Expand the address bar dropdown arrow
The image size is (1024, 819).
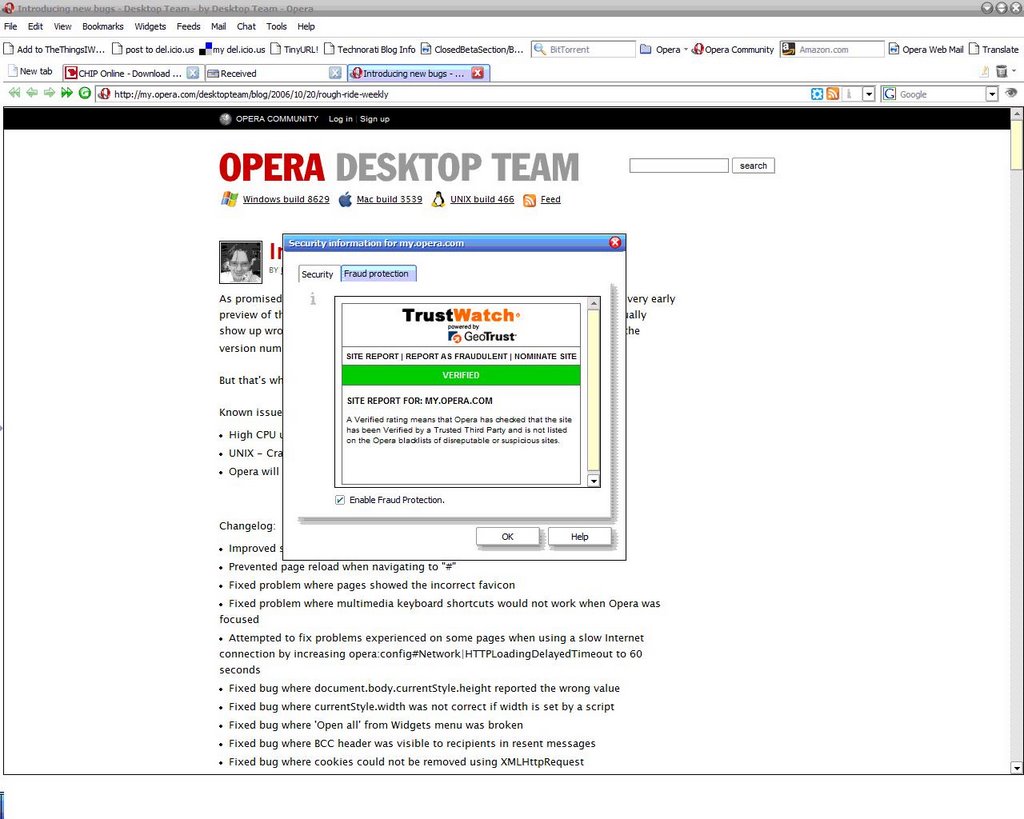pyautogui.click(x=868, y=94)
